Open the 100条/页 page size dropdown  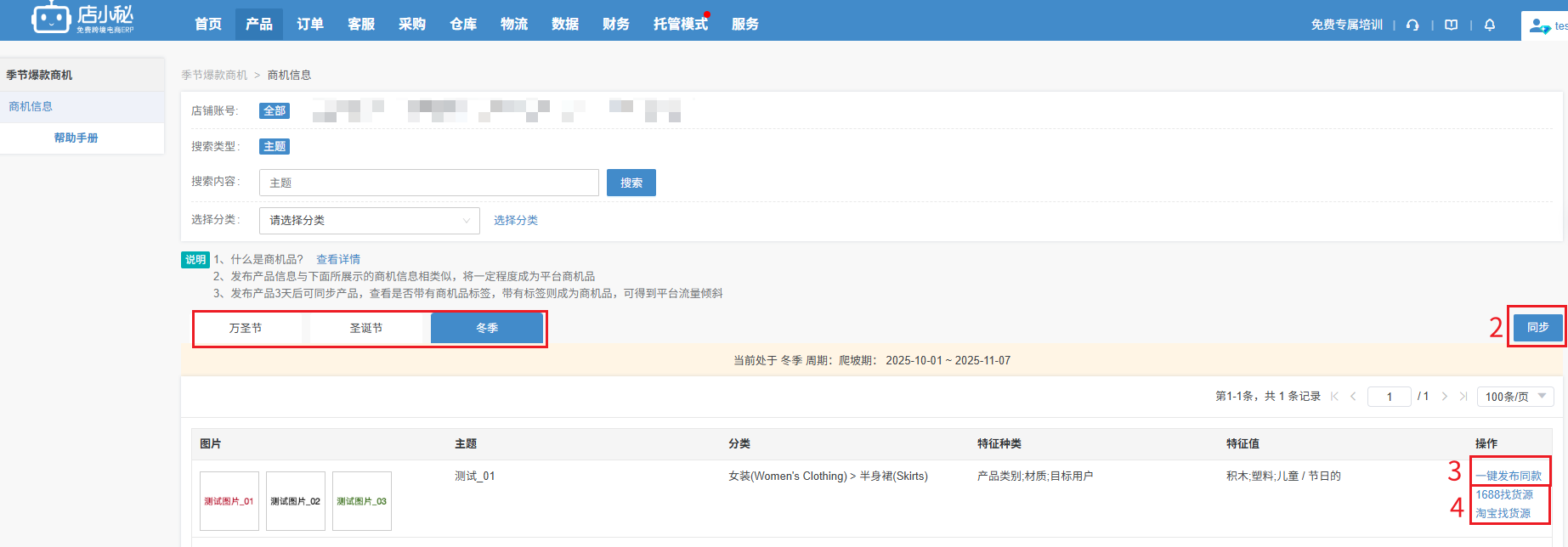coord(1516,397)
